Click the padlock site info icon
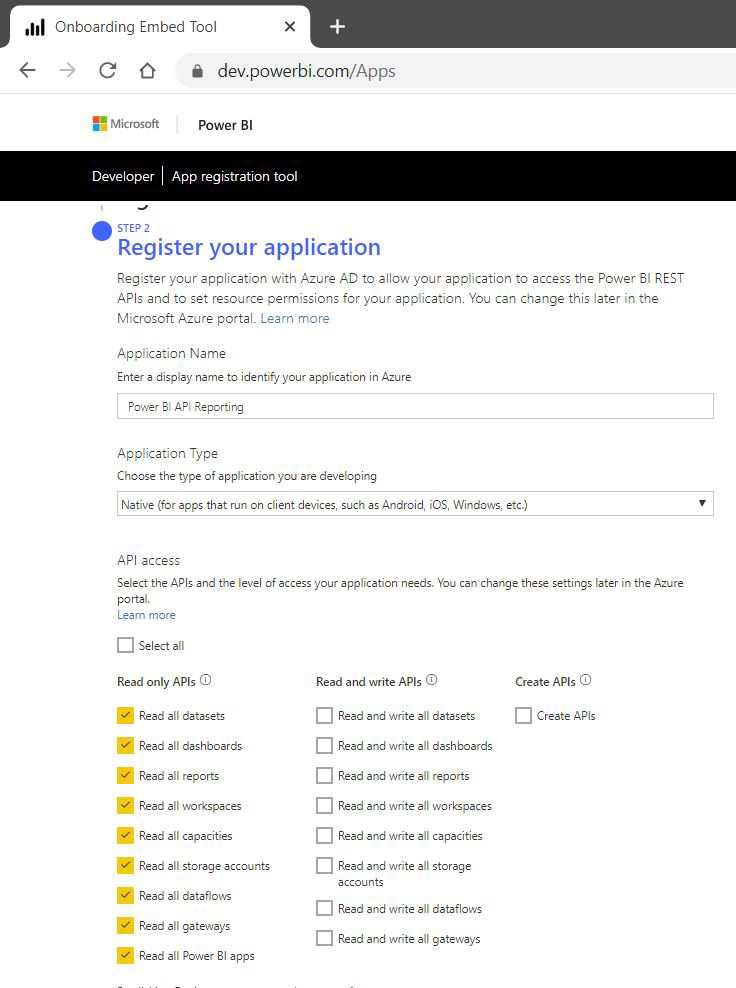The image size is (736, 988). tap(197, 71)
